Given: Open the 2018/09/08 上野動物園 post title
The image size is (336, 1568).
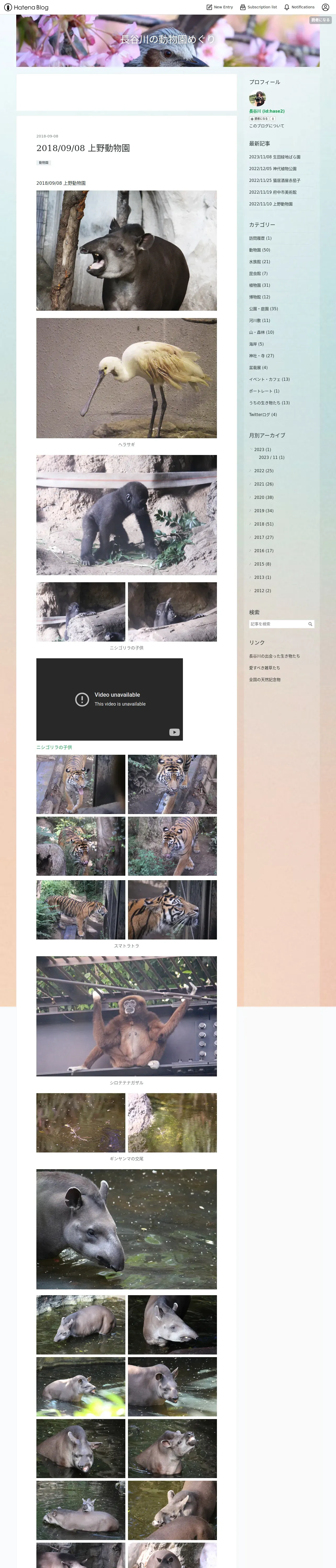Looking at the screenshot, I should [83, 148].
